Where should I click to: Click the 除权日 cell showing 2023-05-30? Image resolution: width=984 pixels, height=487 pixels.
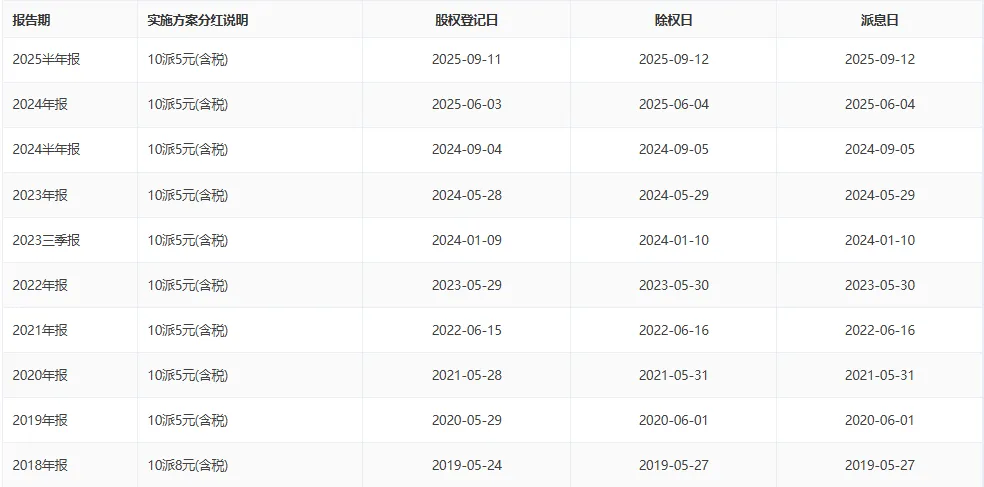pyautogui.click(x=673, y=285)
